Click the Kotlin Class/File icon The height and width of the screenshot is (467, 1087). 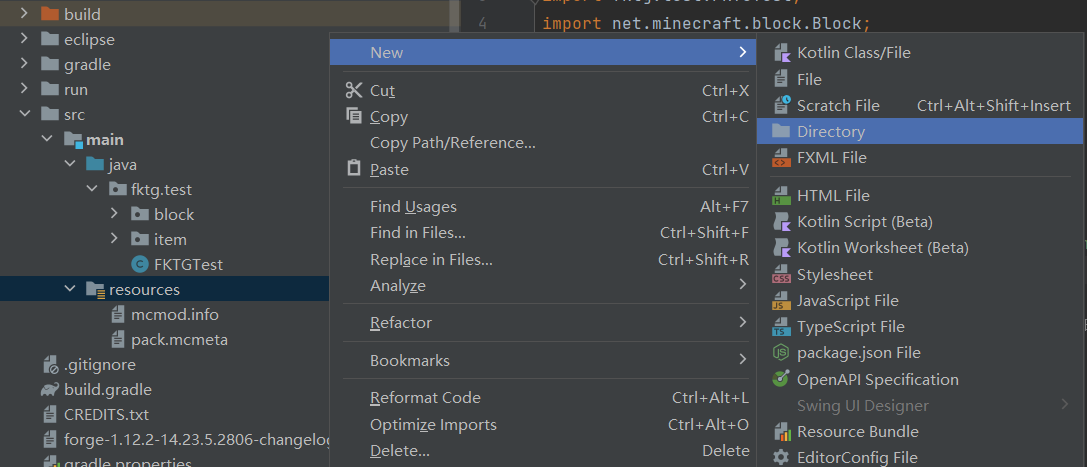pyautogui.click(x=781, y=53)
